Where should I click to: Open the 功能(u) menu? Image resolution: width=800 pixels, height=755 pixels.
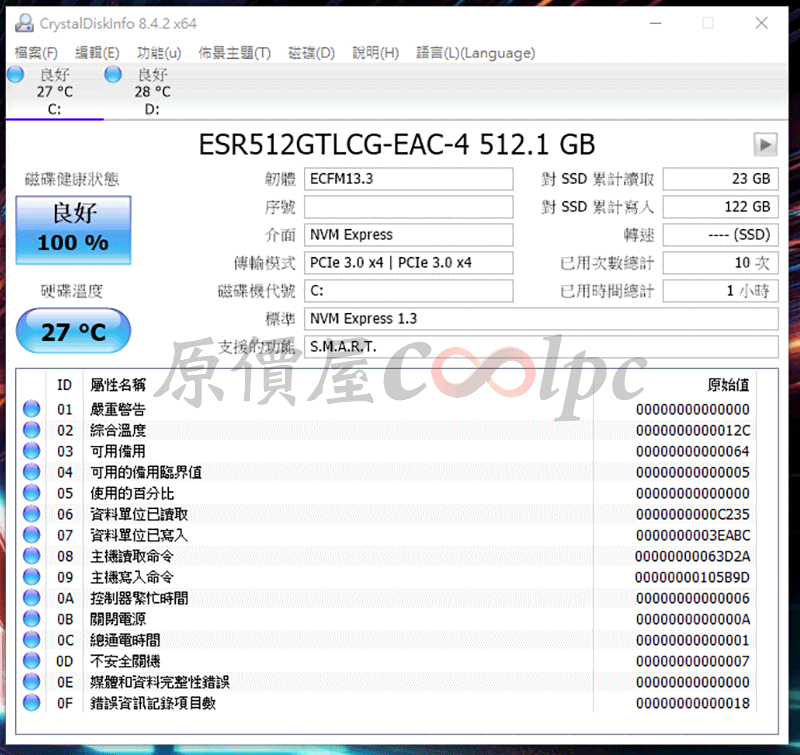tap(159, 53)
